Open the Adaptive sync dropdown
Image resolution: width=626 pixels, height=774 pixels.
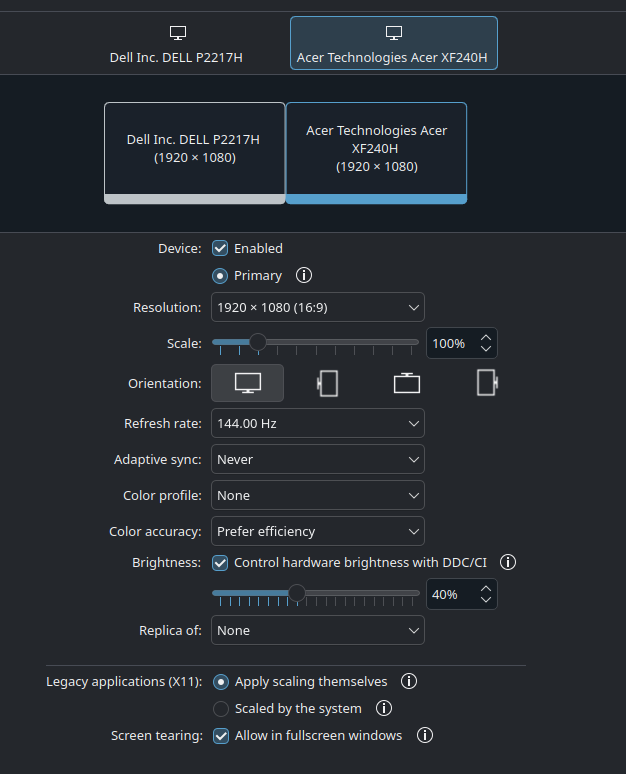318,459
